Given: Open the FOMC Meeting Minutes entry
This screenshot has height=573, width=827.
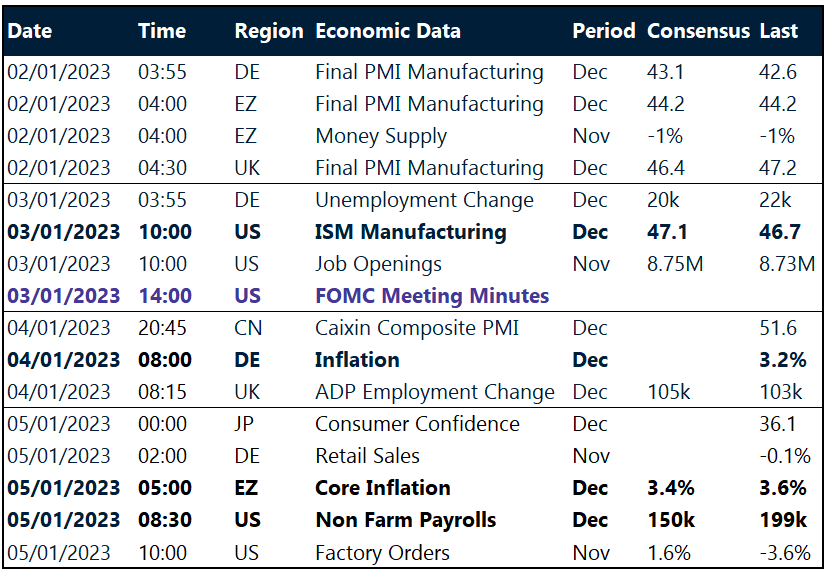Looking at the screenshot, I should tap(432, 296).
